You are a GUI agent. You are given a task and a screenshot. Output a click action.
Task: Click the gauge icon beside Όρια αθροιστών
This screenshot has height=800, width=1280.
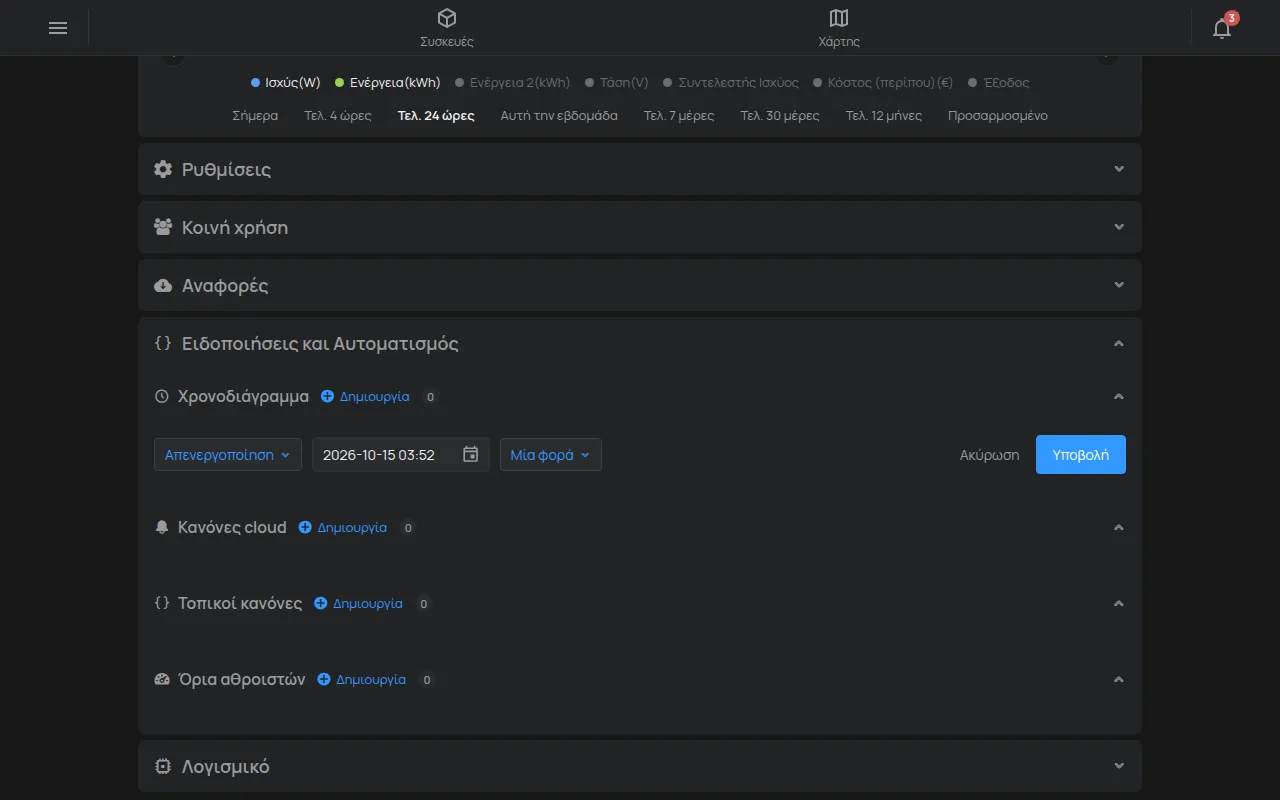pyautogui.click(x=162, y=679)
